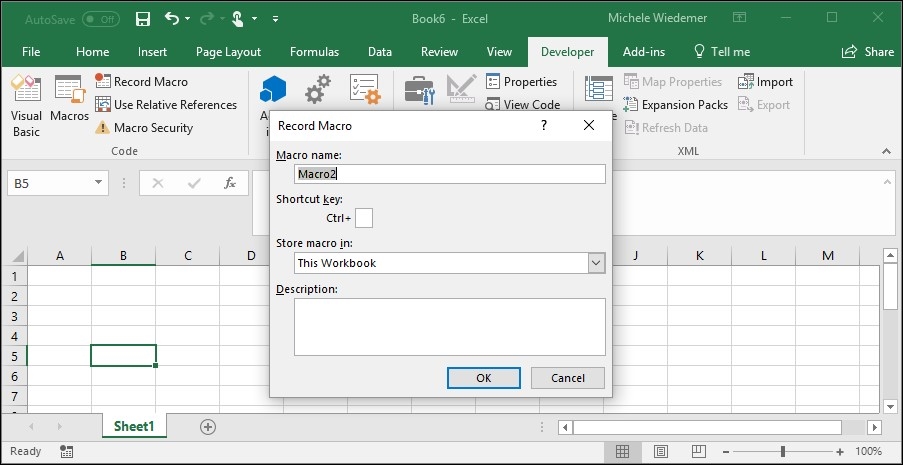Add a new sheet with plus icon
This screenshot has height=465, width=903.
[208, 427]
